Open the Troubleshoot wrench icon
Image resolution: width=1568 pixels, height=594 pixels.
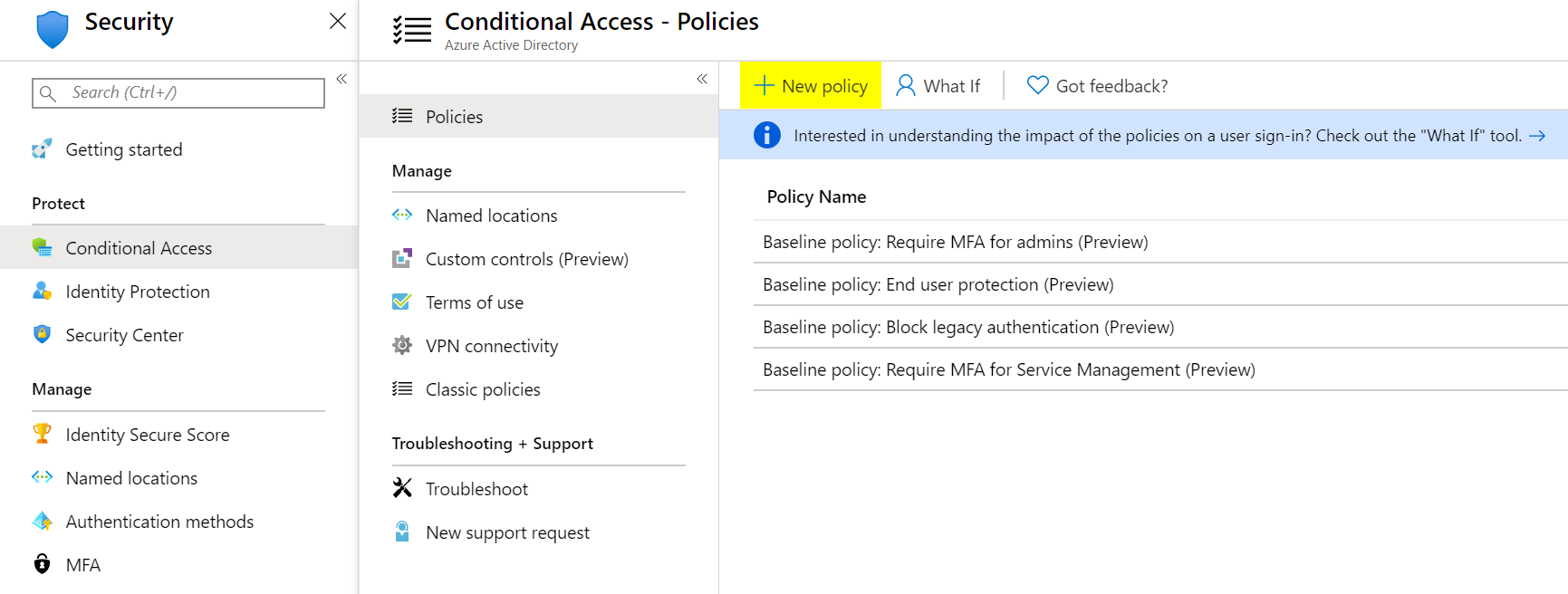(402, 489)
